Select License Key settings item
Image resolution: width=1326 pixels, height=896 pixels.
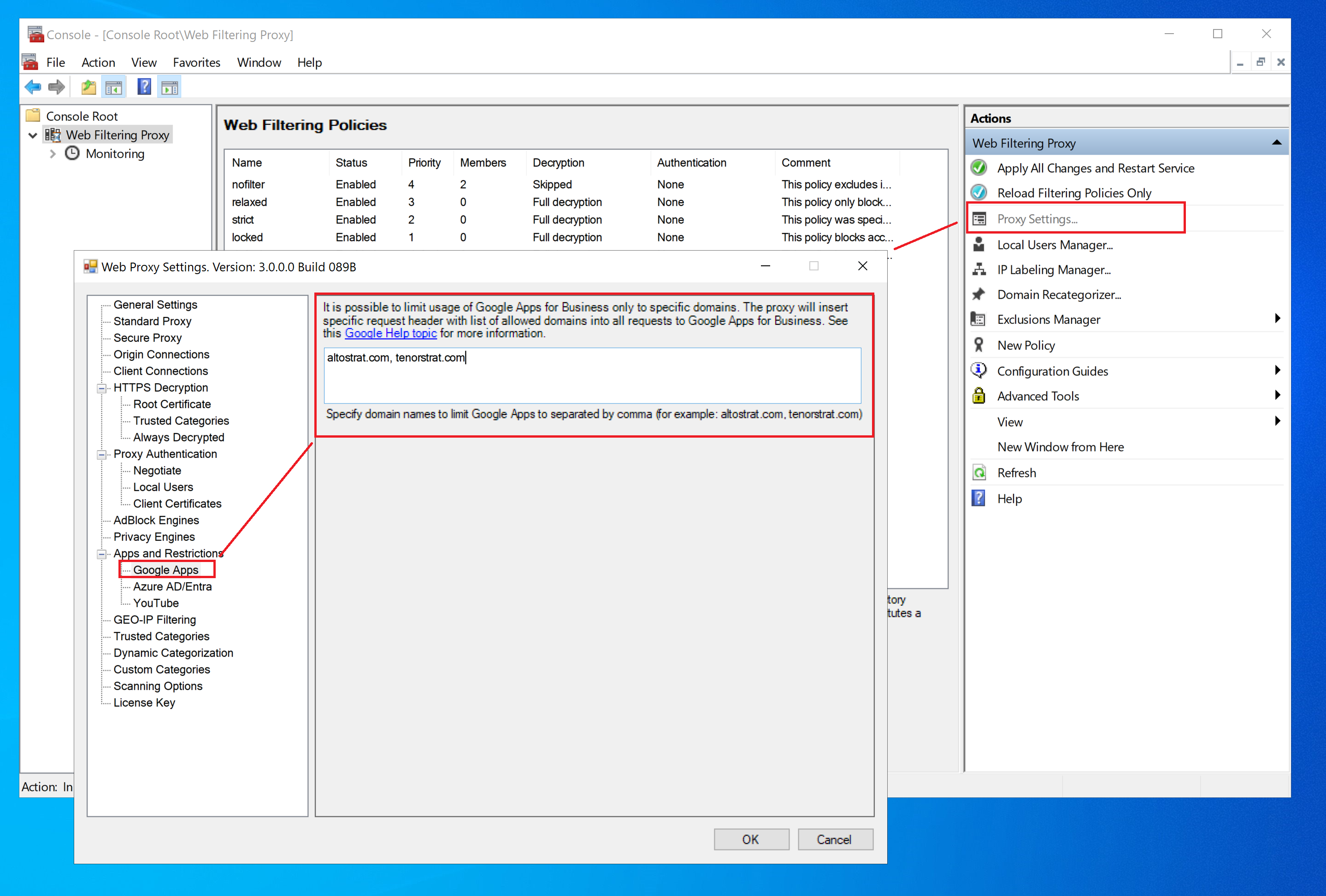point(144,703)
